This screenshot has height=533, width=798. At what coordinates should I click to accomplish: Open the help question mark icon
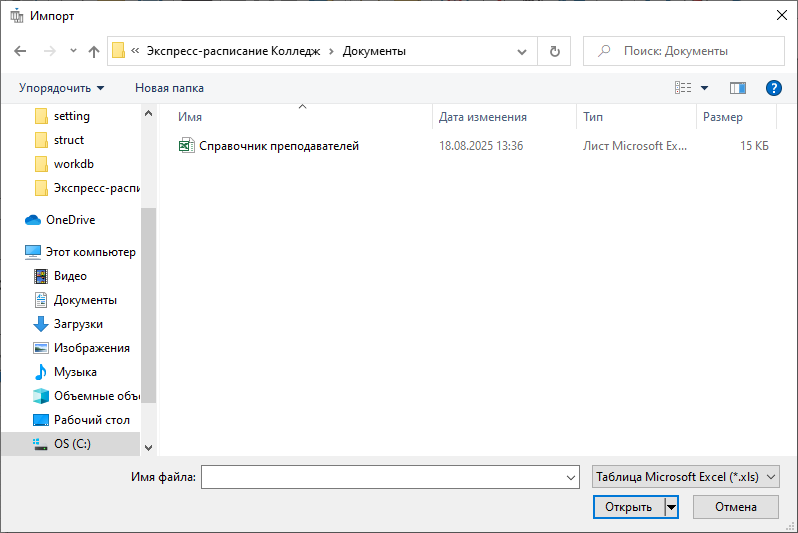[773, 88]
